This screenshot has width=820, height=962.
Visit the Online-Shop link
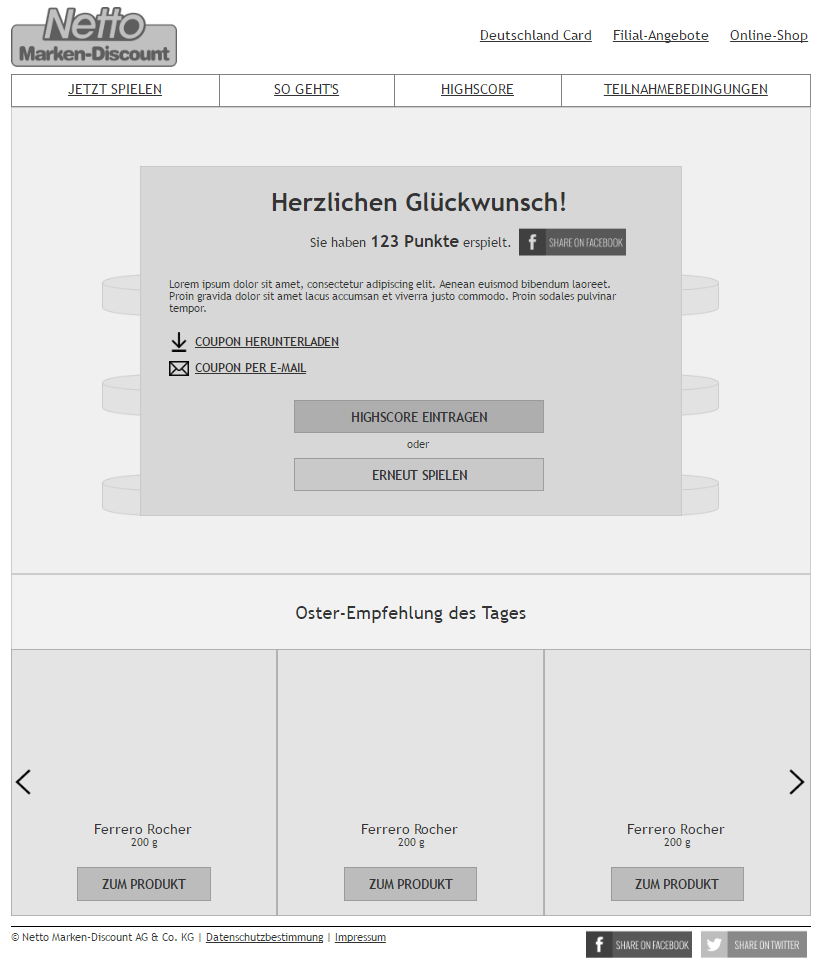(x=768, y=36)
